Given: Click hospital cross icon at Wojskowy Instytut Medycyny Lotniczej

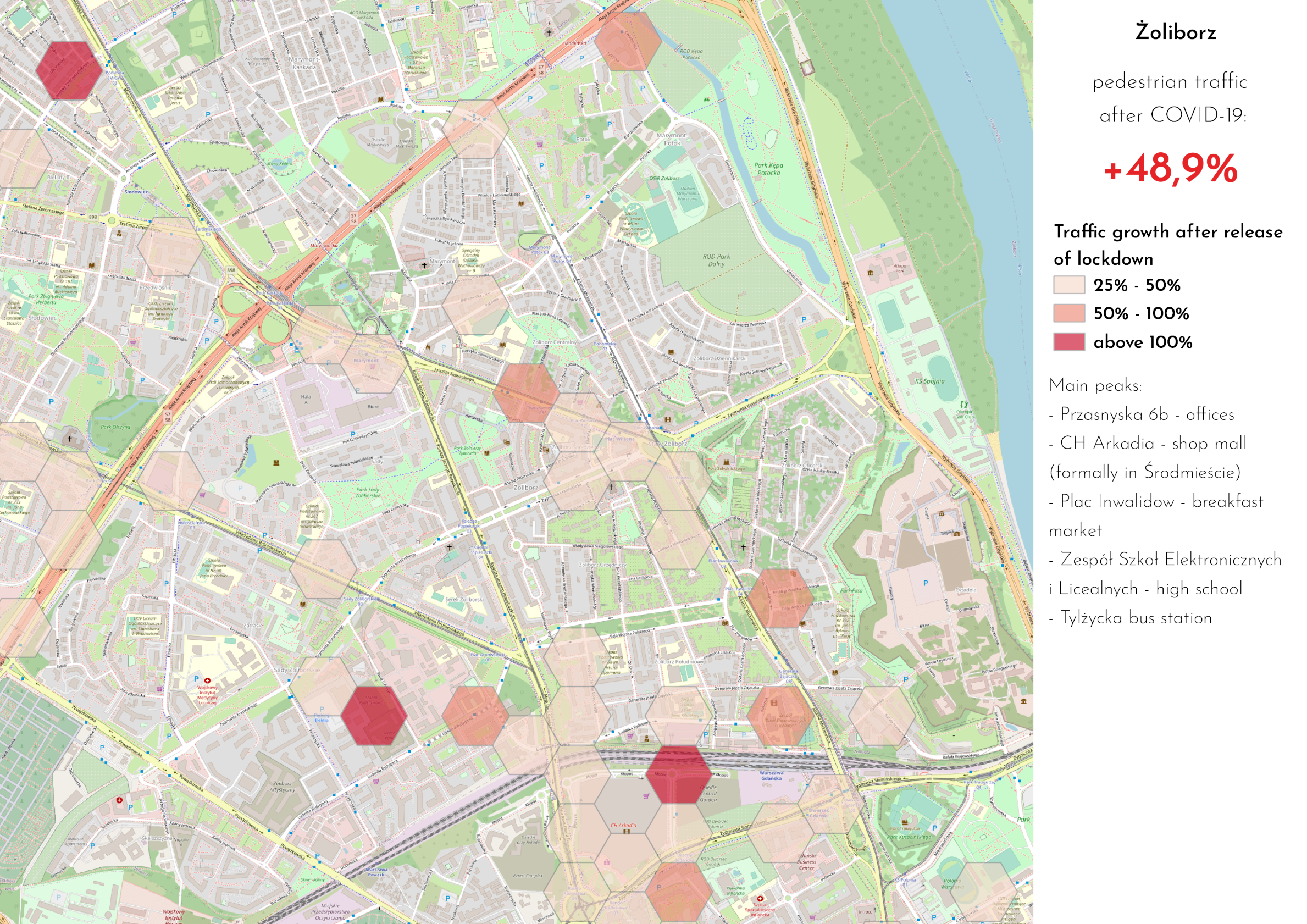Looking at the screenshot, I should [207, 680].
